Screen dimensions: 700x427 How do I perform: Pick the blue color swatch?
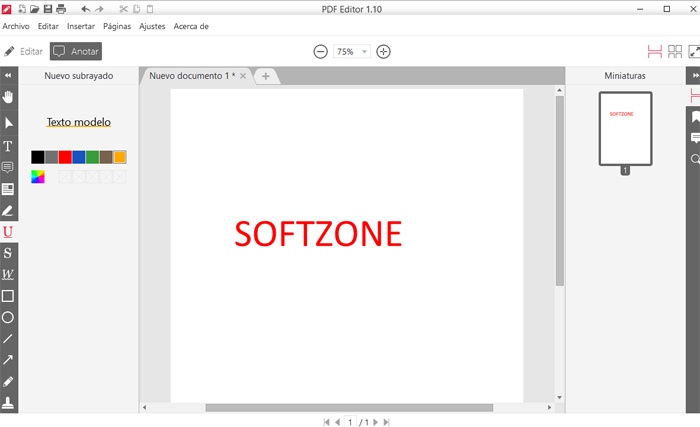[79, 157]
